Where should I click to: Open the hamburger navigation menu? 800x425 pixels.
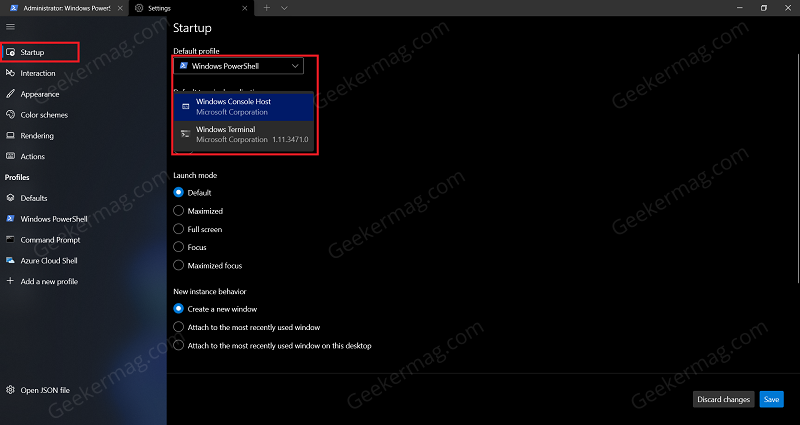[x=10, y=27]
